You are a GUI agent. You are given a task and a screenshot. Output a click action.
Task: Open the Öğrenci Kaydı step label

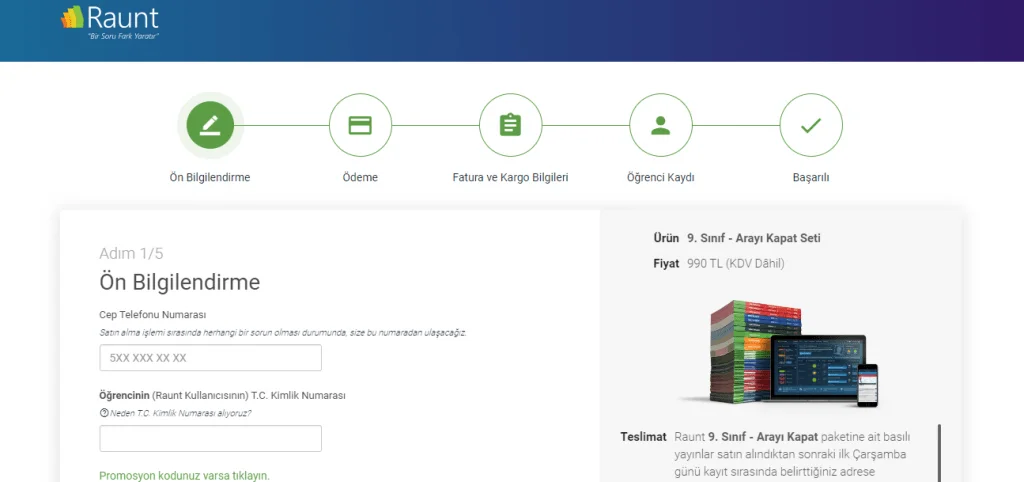point(660,177)
